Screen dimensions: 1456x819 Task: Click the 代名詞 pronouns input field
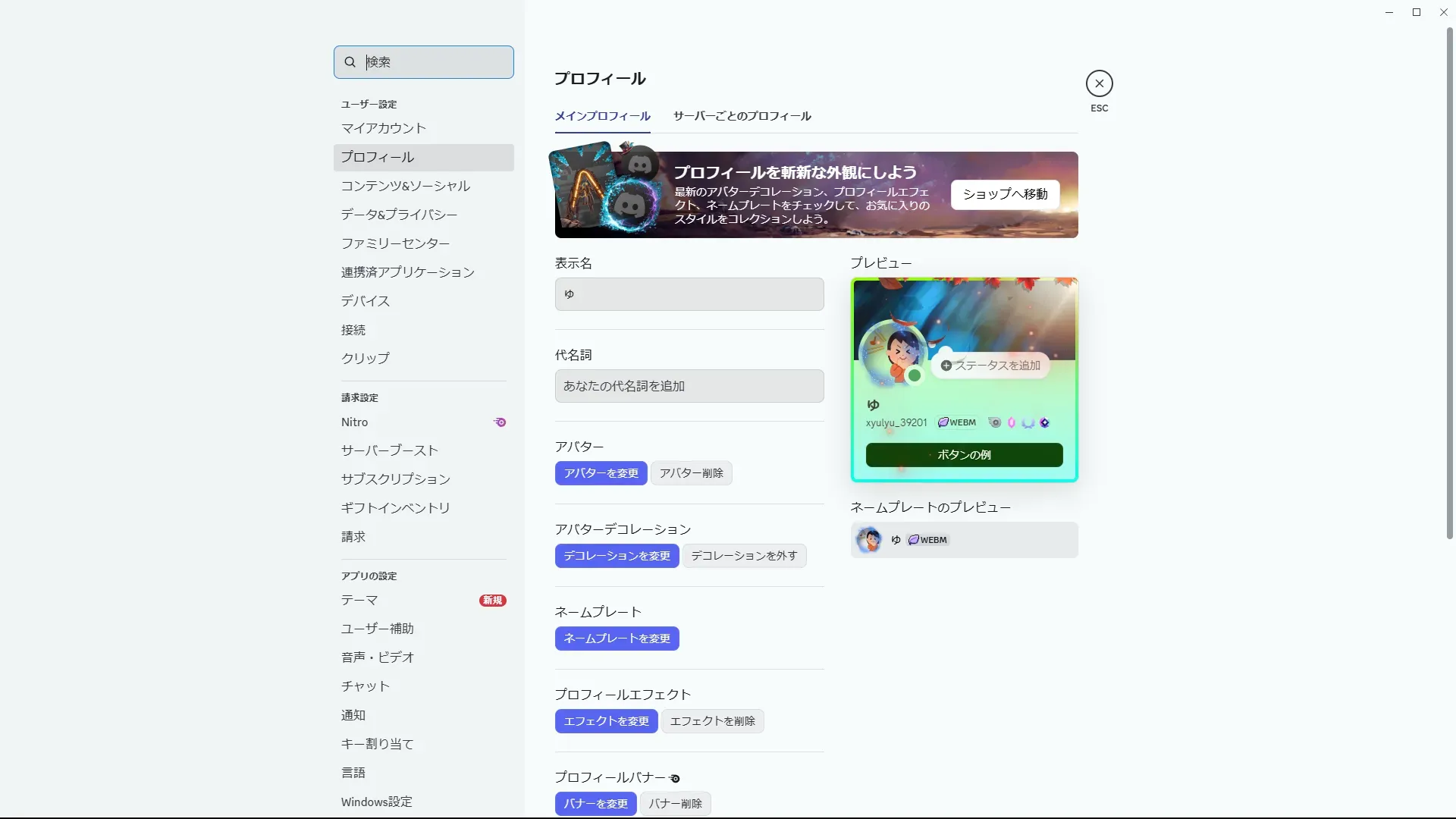point(689,386)
